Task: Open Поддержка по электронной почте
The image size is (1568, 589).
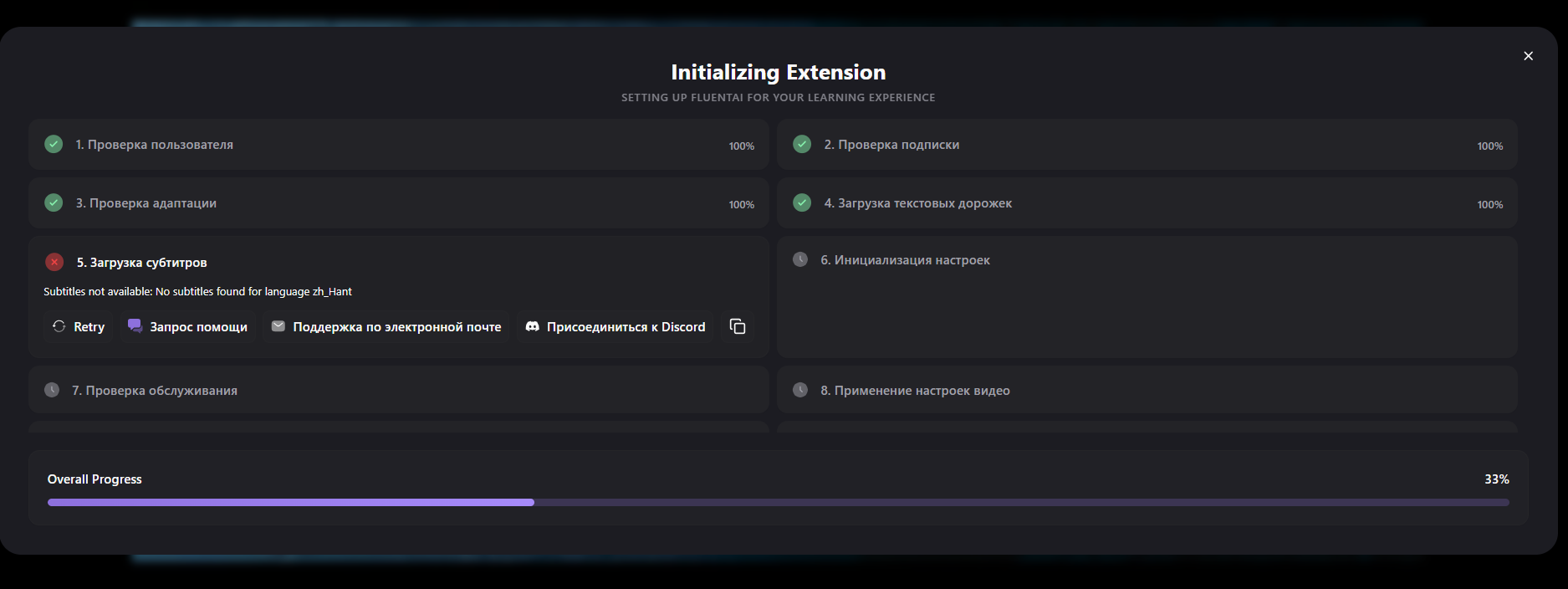Action: [x=386, y=326]
